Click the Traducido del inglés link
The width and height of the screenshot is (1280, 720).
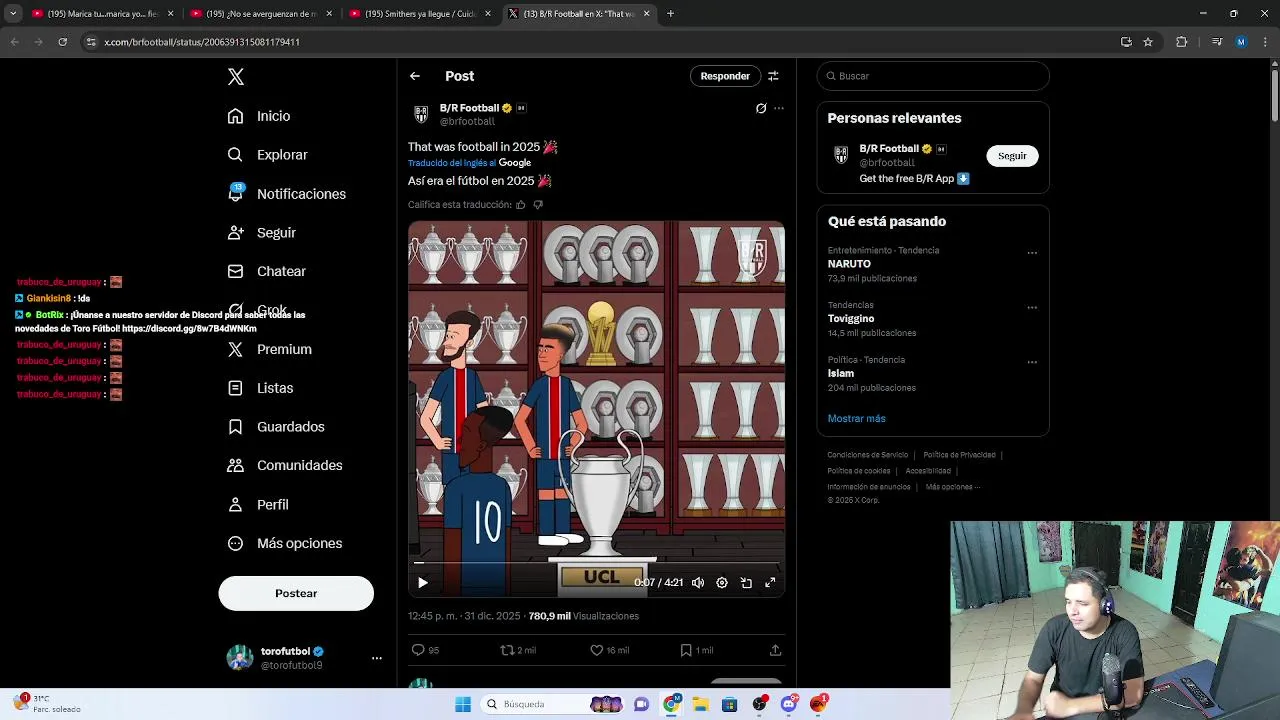(x=452, y=163)
